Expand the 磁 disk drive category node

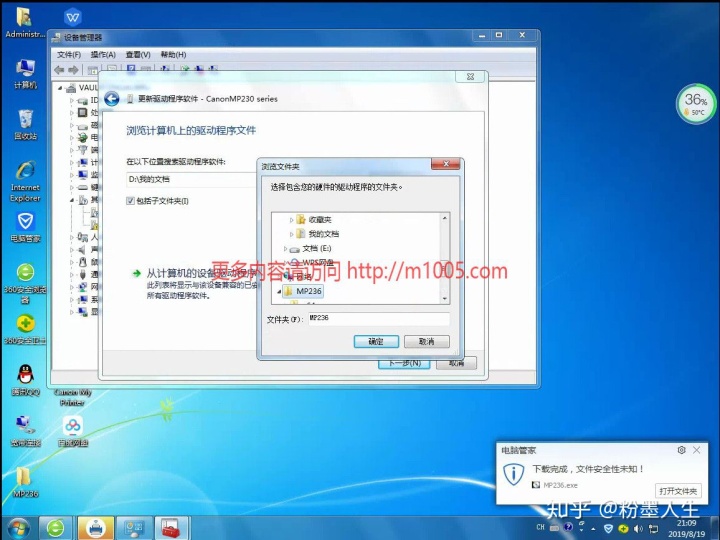(x=72, y=125)
